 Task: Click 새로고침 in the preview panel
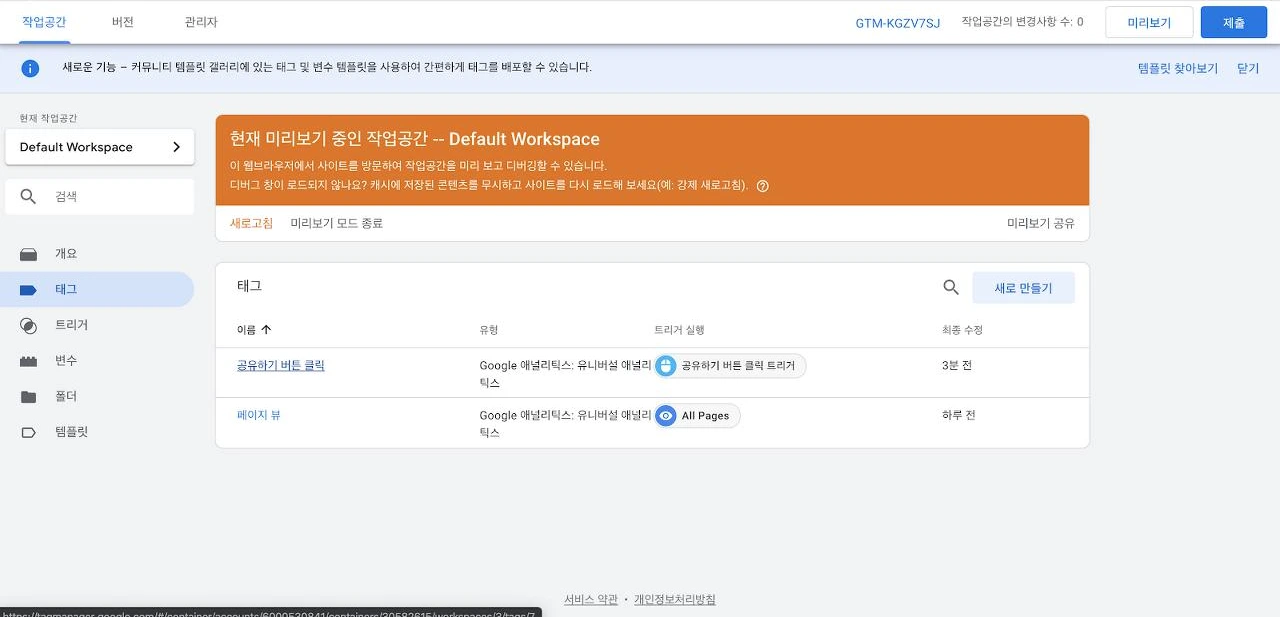pyautogui.click(x=251, y=224)
